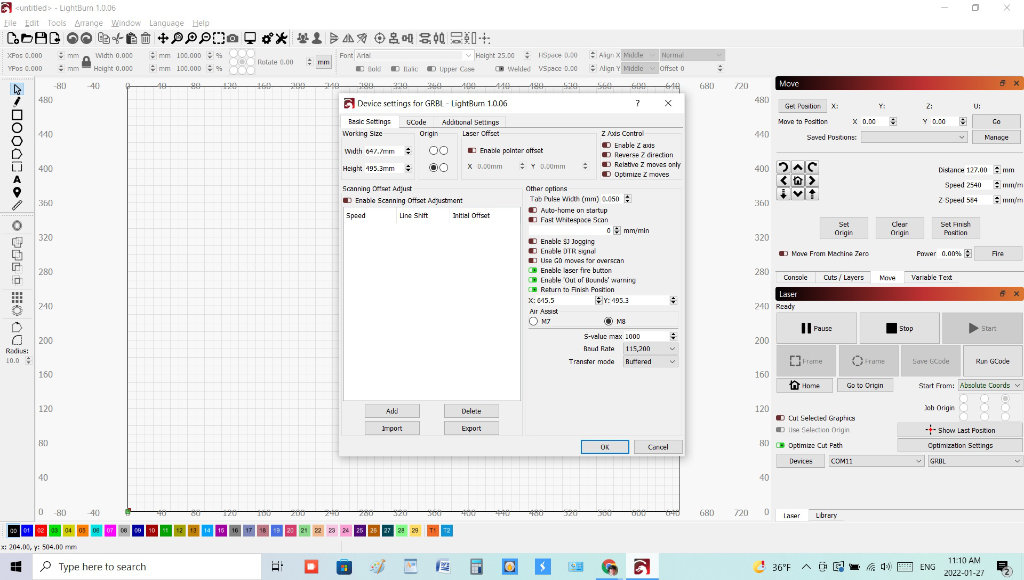The image size is (1024, 580).
Task: Click the Devices button in Laser panel
Action: 801,461
